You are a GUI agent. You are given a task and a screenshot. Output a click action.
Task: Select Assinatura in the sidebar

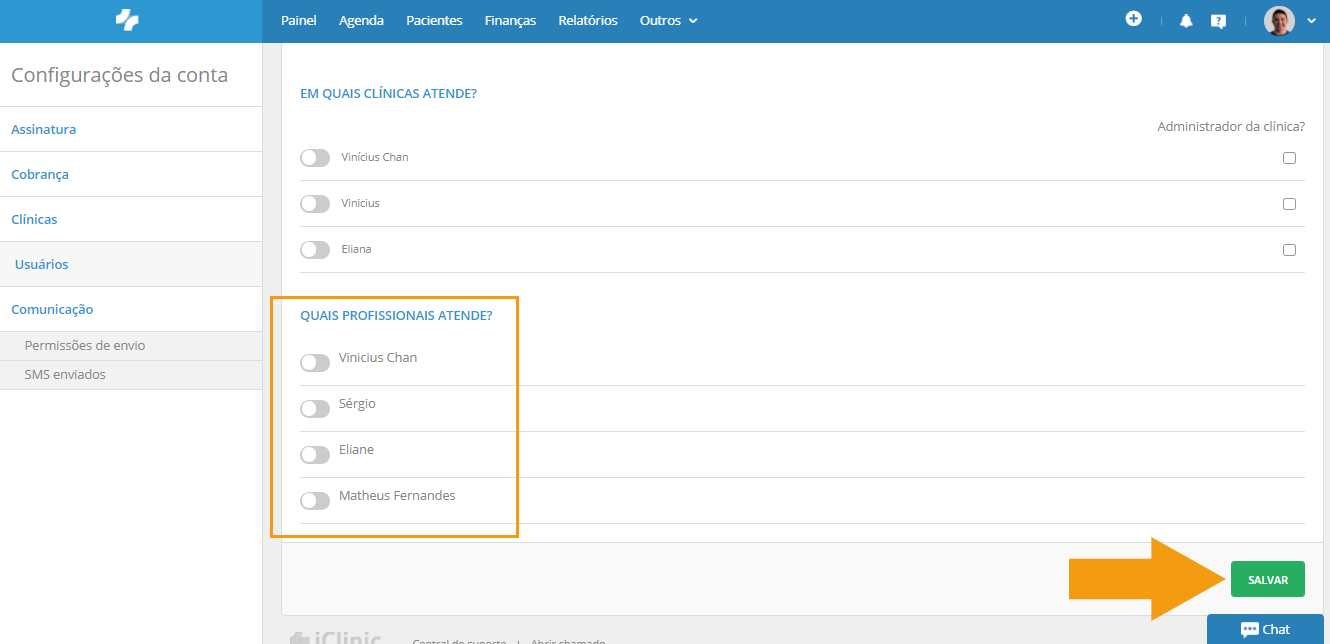pos(131,129)
